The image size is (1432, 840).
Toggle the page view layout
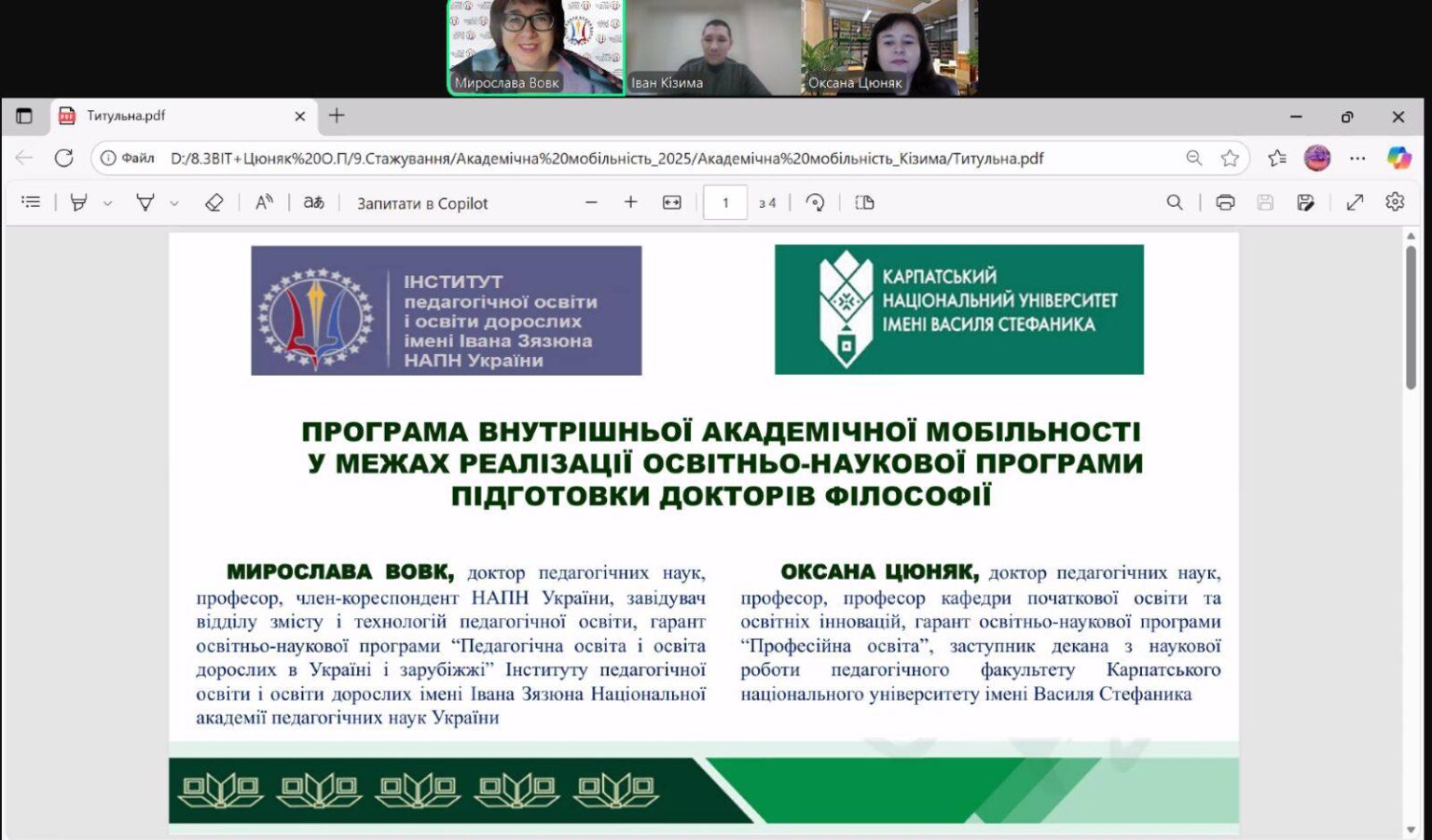864,202
